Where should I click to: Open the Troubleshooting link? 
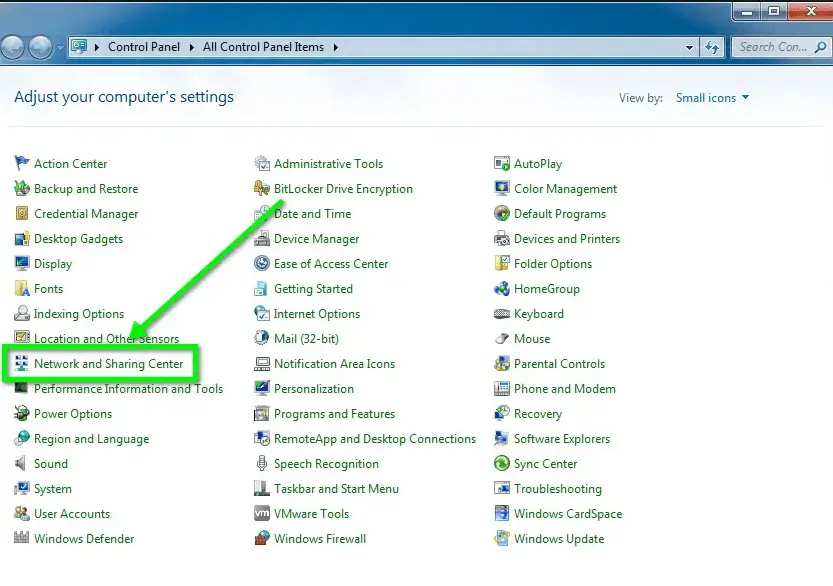click(x=558, y=488)
